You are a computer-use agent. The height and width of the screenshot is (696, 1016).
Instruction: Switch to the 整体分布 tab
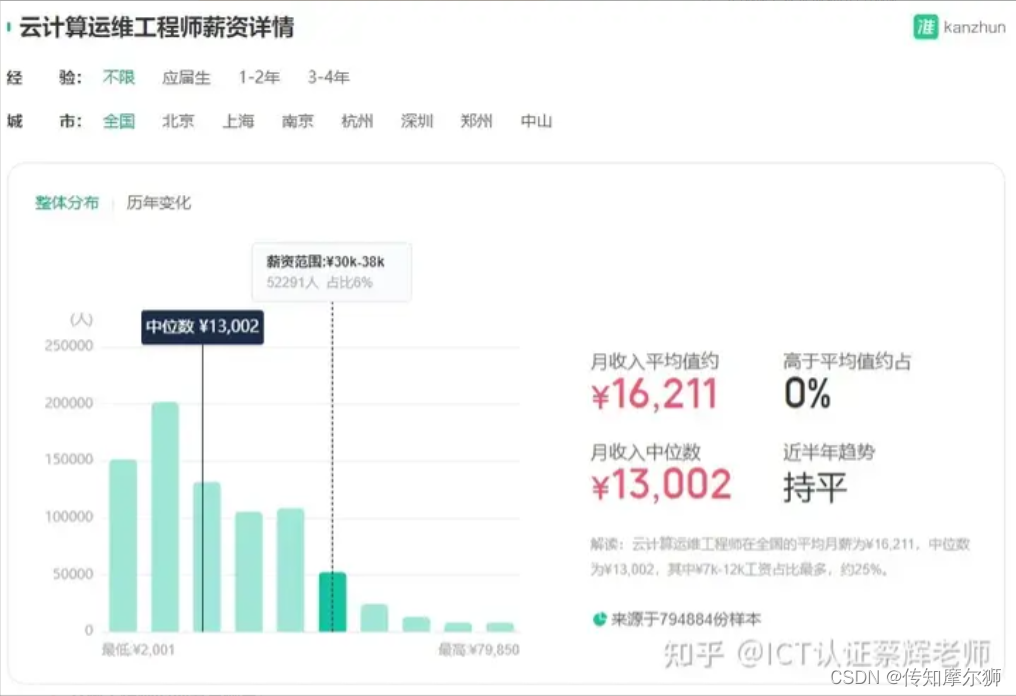click(x=67, y=203)
